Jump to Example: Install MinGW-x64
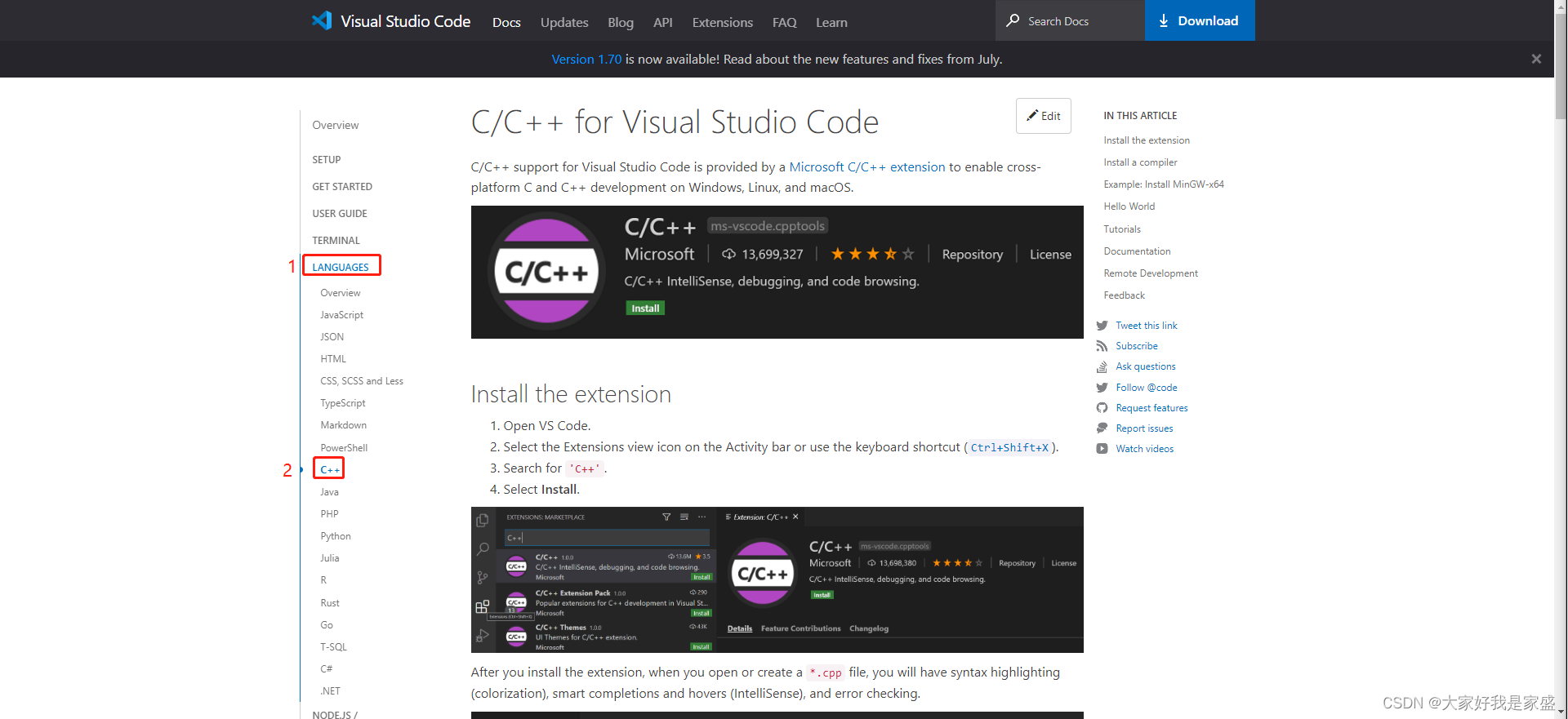1568x719 pixels. coord(1164,184)
